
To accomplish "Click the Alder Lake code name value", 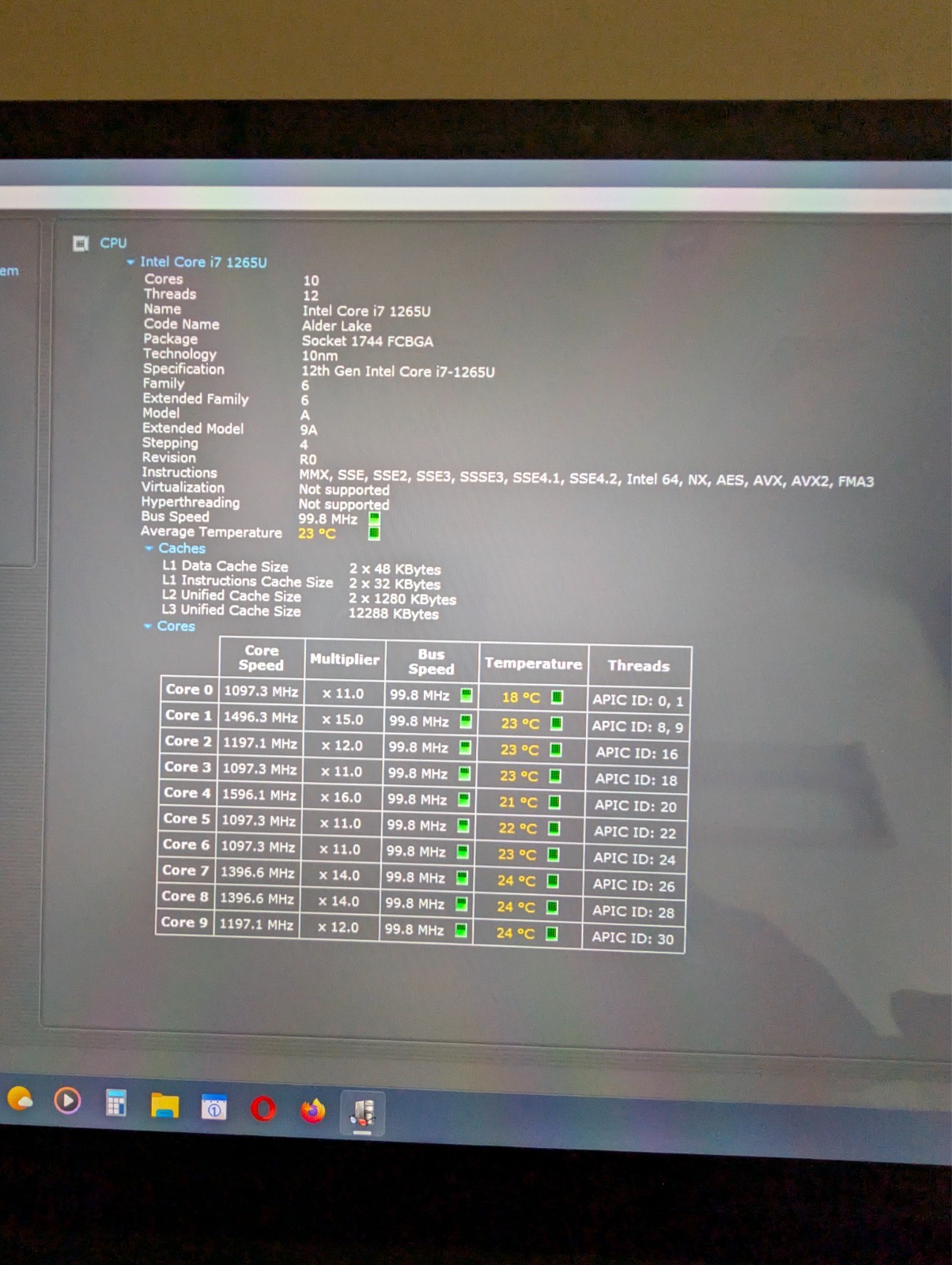I will 336,326.
